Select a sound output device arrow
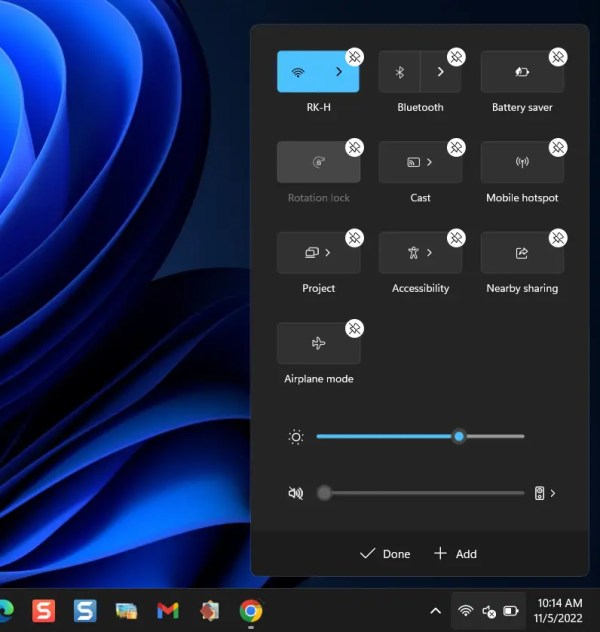Screen dimensions: 600x632 coord(553,493)
